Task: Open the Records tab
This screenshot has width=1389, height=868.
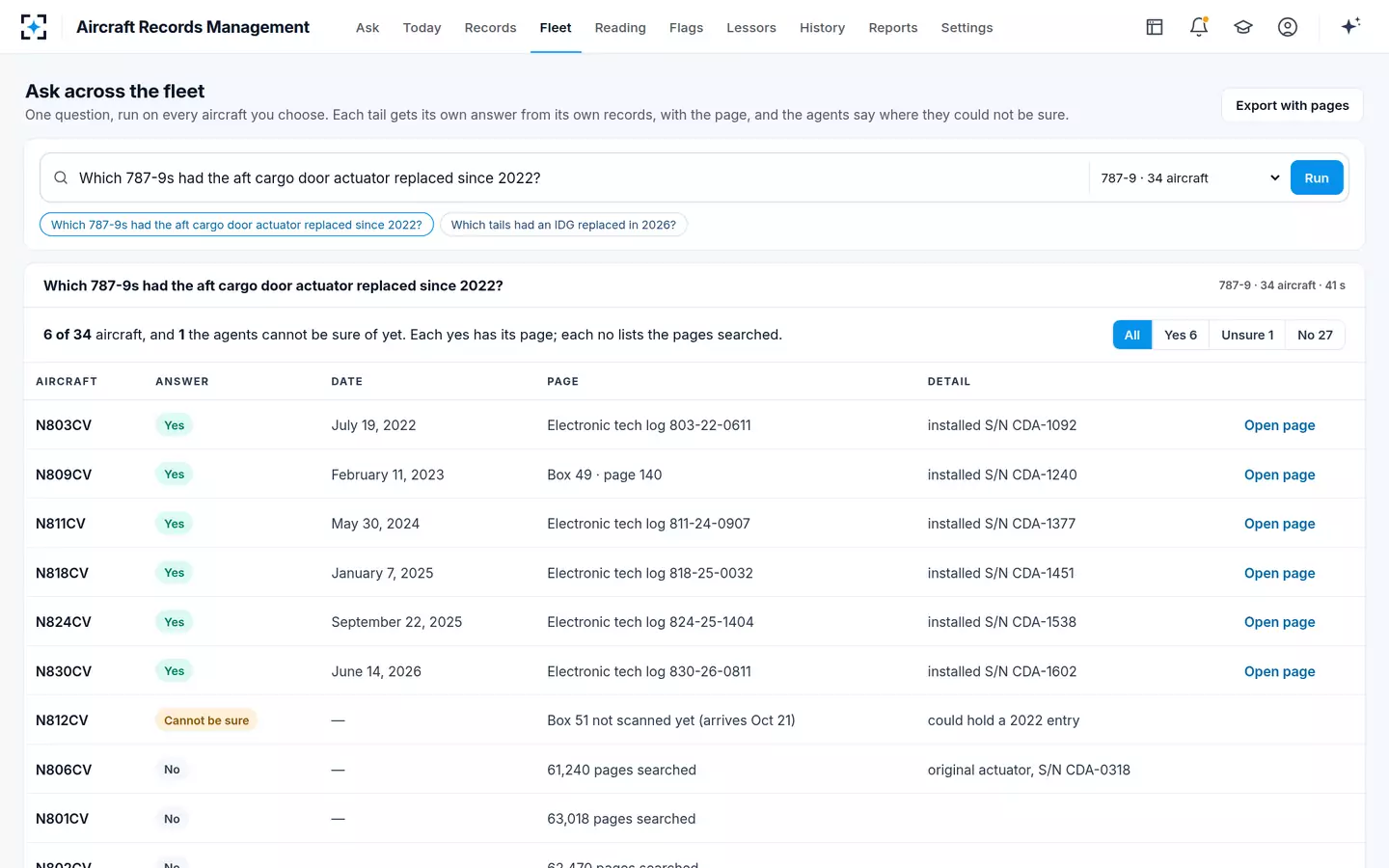Action: point(490,28)
